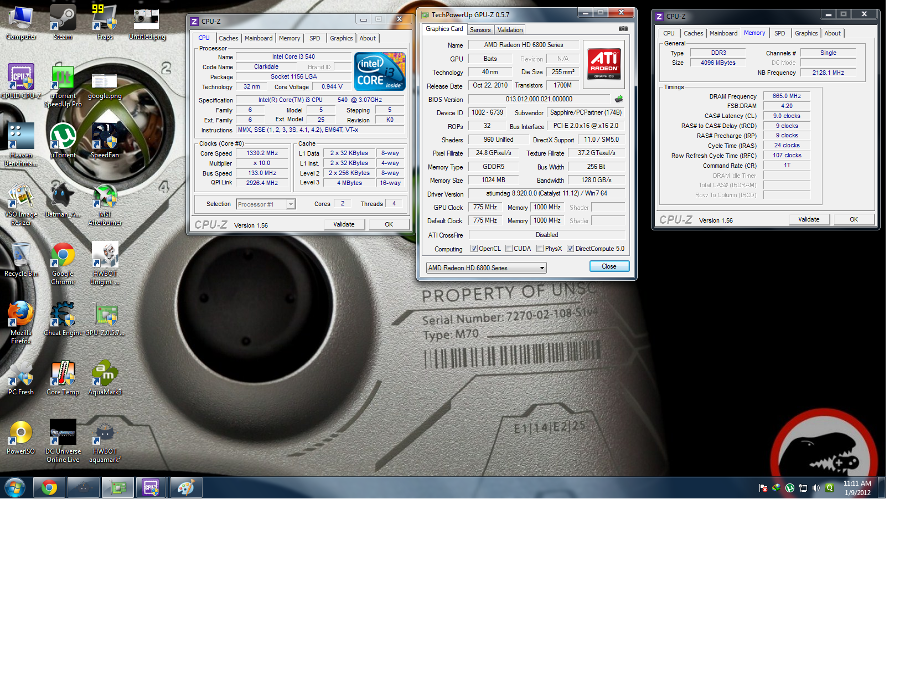Open the Computer desktop icon
Image resolution: width=910 pixels, height=700 pixels.
[21, 23]
